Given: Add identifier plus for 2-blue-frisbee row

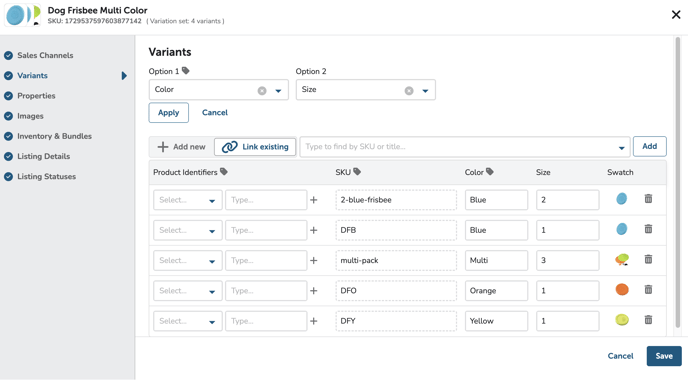Looking at the screenshot, I should click(314, 200).
